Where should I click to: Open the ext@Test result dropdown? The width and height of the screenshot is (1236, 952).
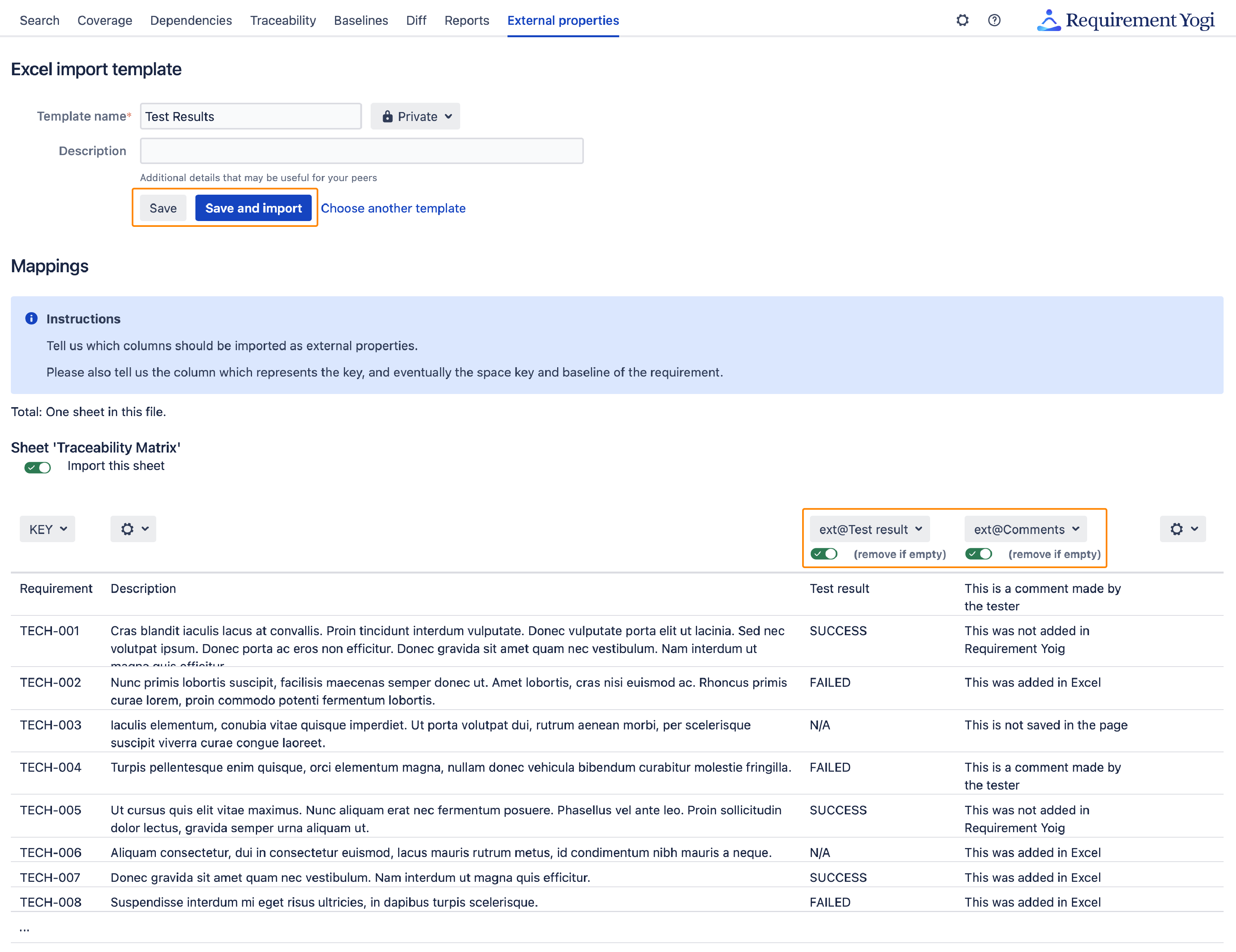(870, 529)
